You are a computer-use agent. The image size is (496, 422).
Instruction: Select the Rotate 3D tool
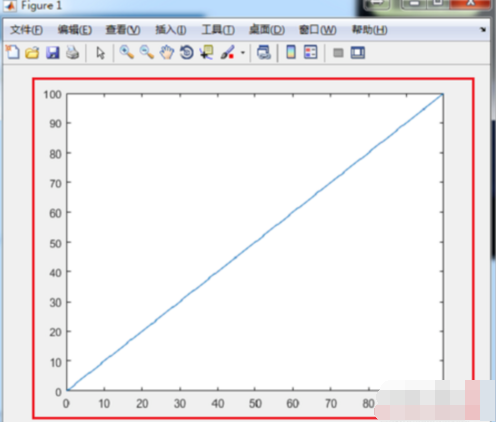coord(187,53)
